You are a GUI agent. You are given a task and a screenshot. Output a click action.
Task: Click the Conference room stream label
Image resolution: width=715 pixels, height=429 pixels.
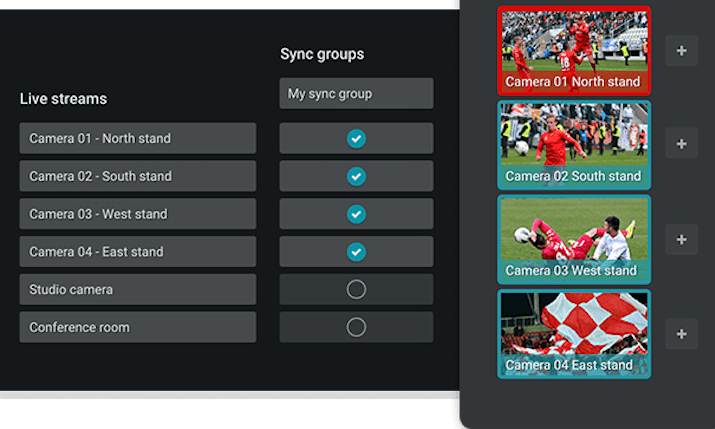click(x=137, y=327)
